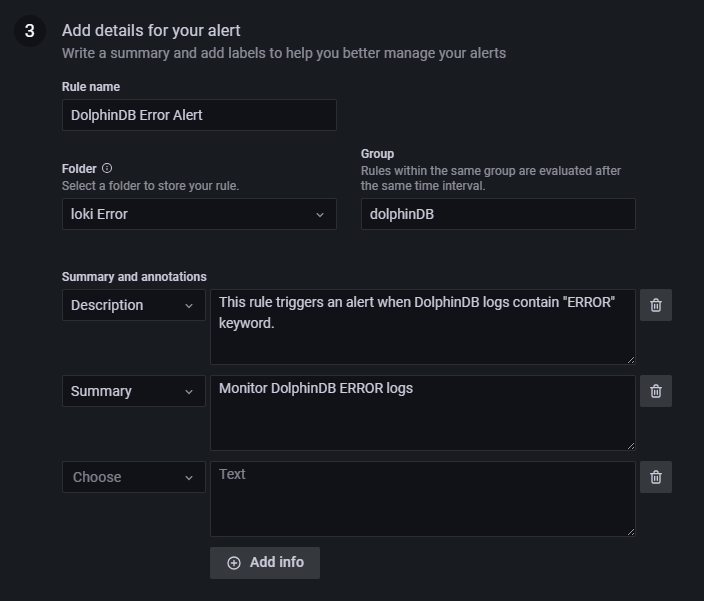Edit the Rule name field
This screenshot has height=601, width=704.
click(x=199, y=115)
